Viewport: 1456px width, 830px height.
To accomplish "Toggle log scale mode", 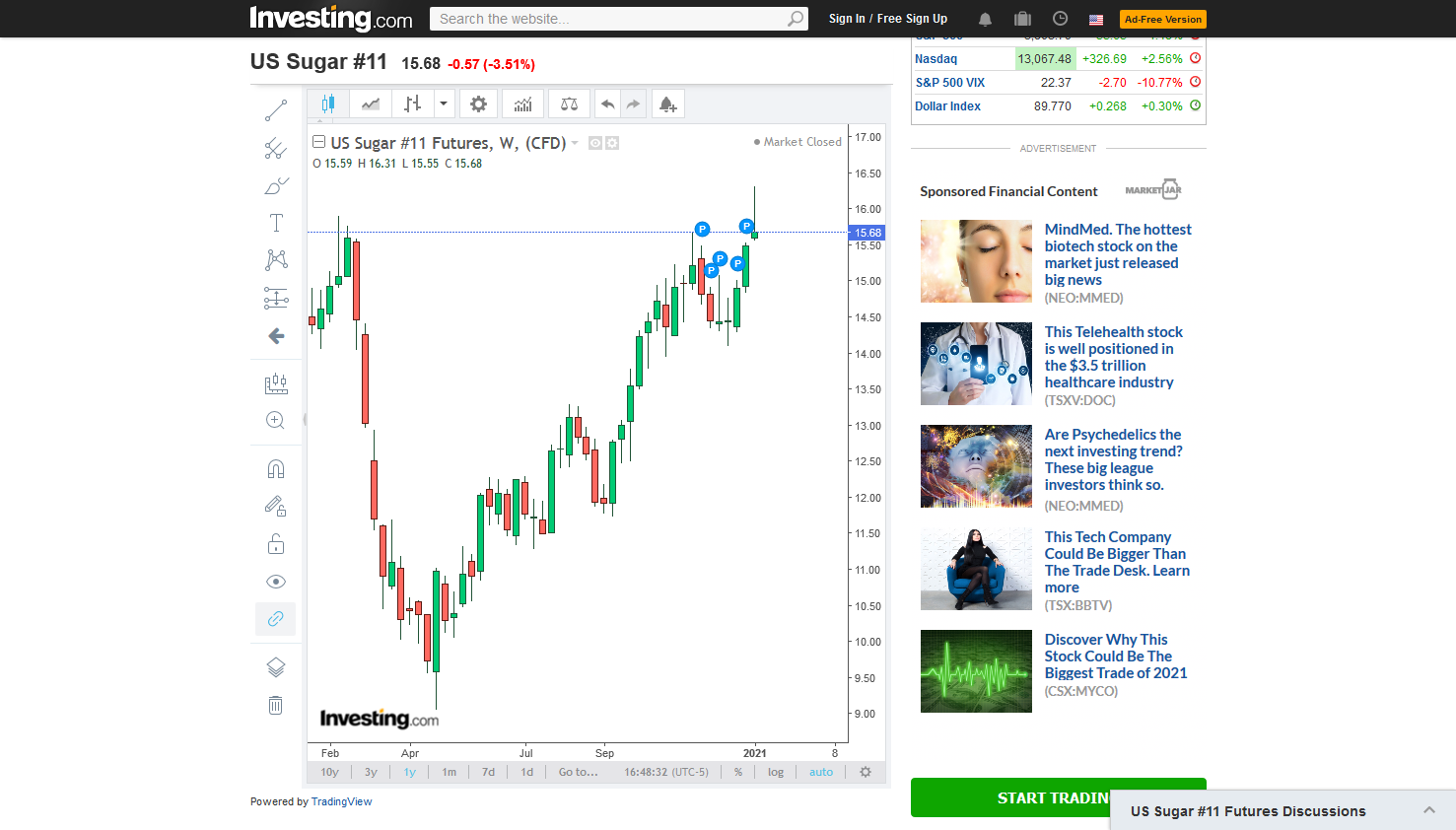I will tap(776, 772).
